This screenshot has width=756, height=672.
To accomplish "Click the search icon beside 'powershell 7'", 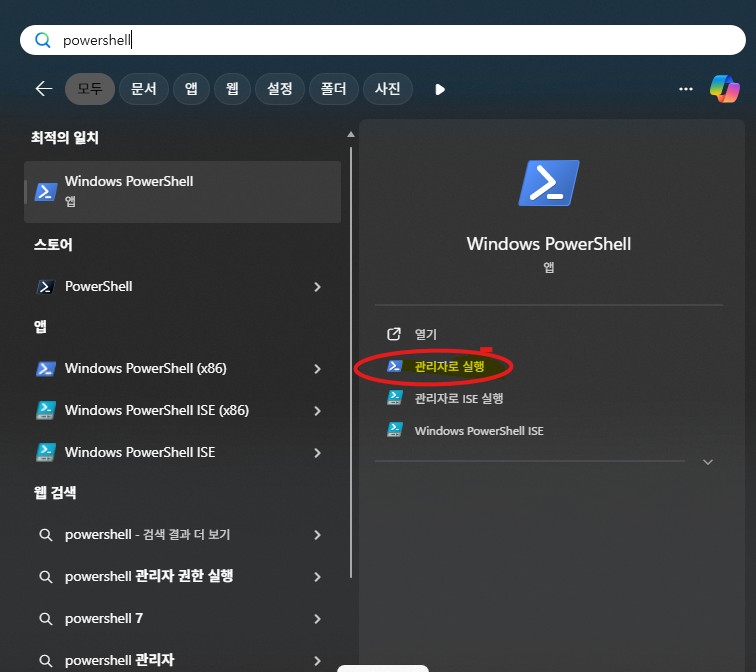I will tap(46, 618).
